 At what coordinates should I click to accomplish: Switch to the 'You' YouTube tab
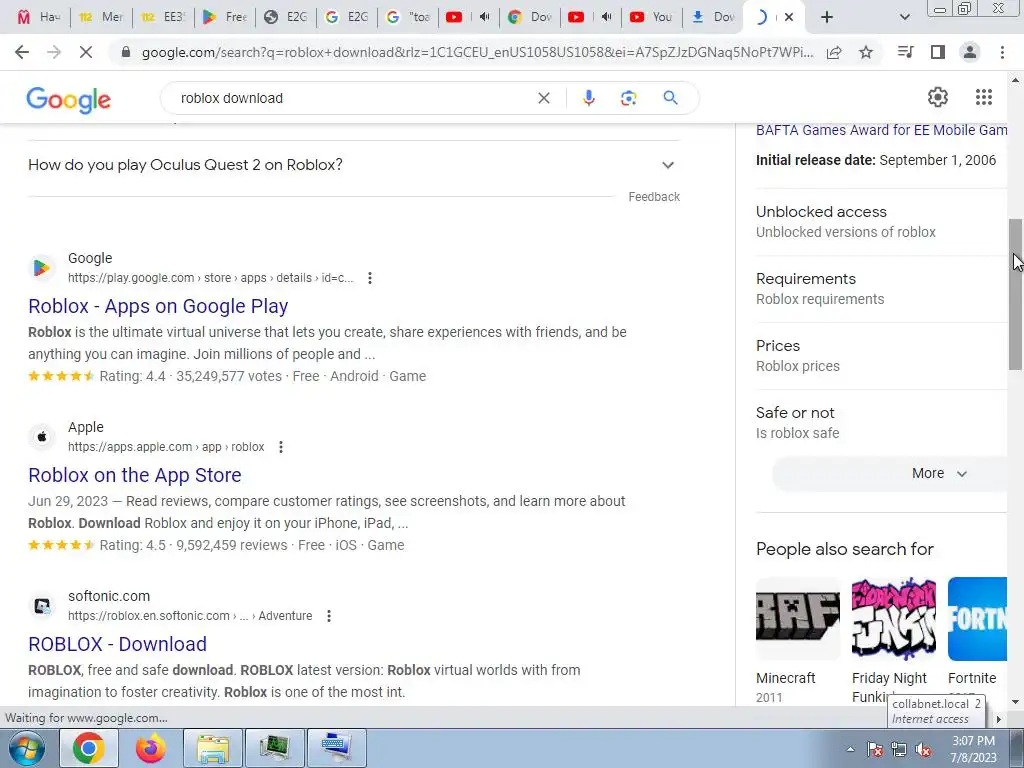point(651,17)
